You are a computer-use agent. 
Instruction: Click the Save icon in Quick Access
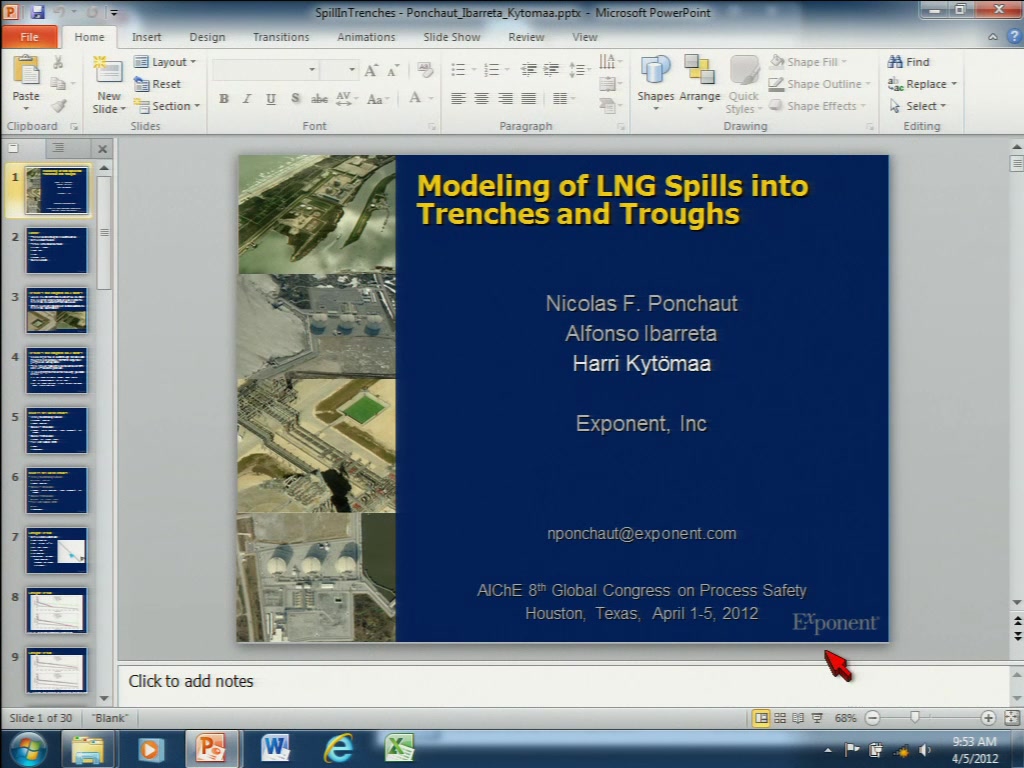[37, 12]
